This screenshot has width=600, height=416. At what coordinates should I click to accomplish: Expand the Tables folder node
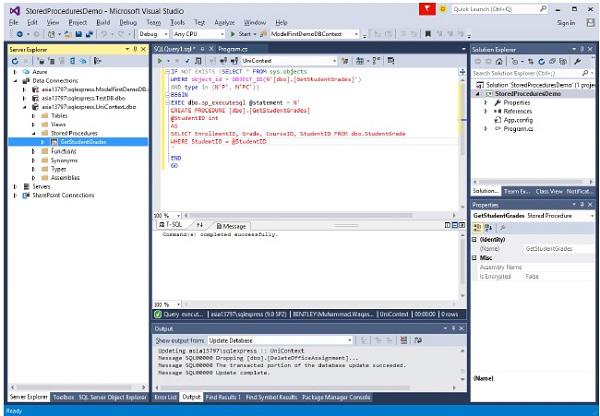33,116
